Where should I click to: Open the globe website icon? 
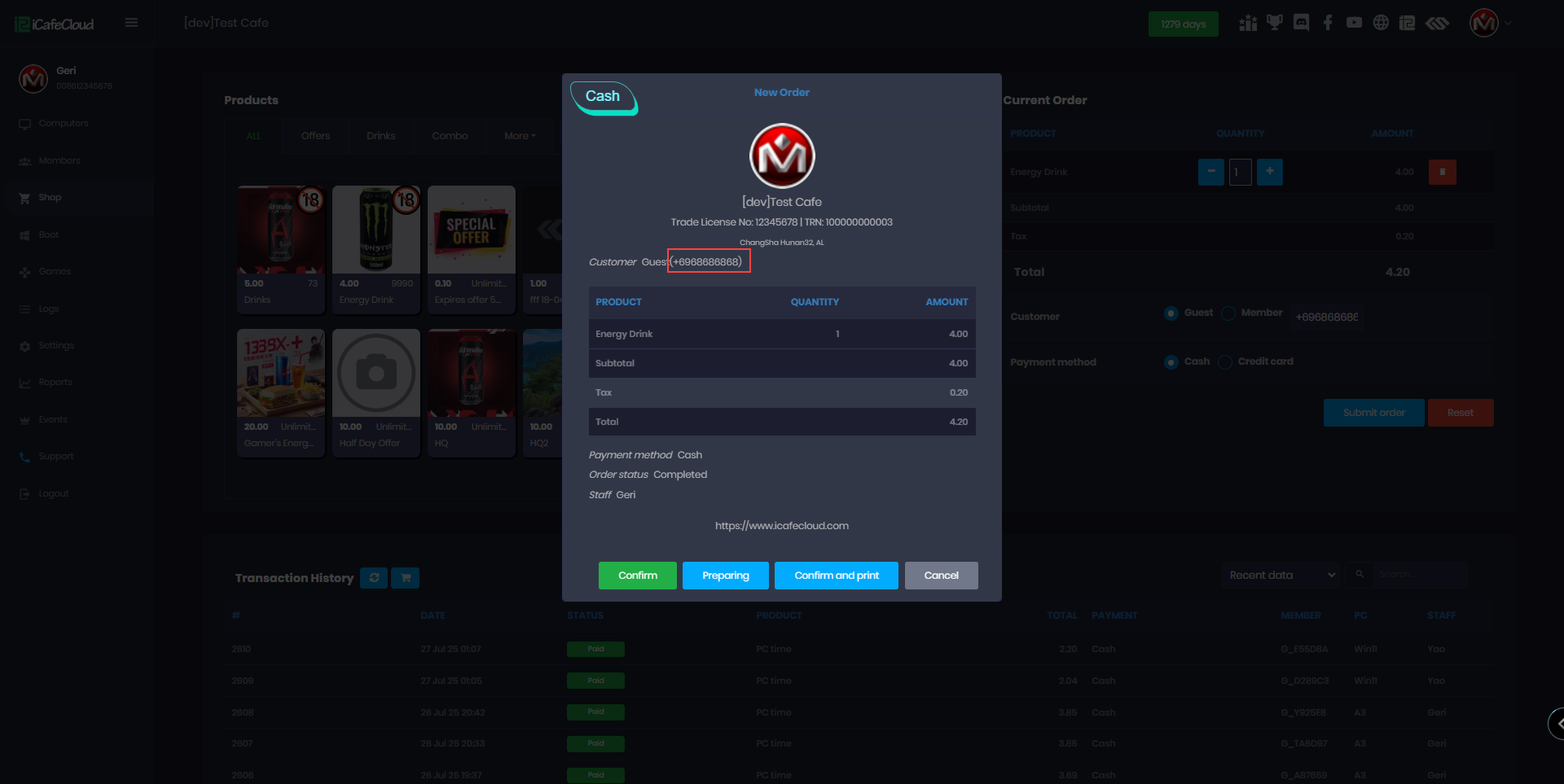coord(1381,23)
